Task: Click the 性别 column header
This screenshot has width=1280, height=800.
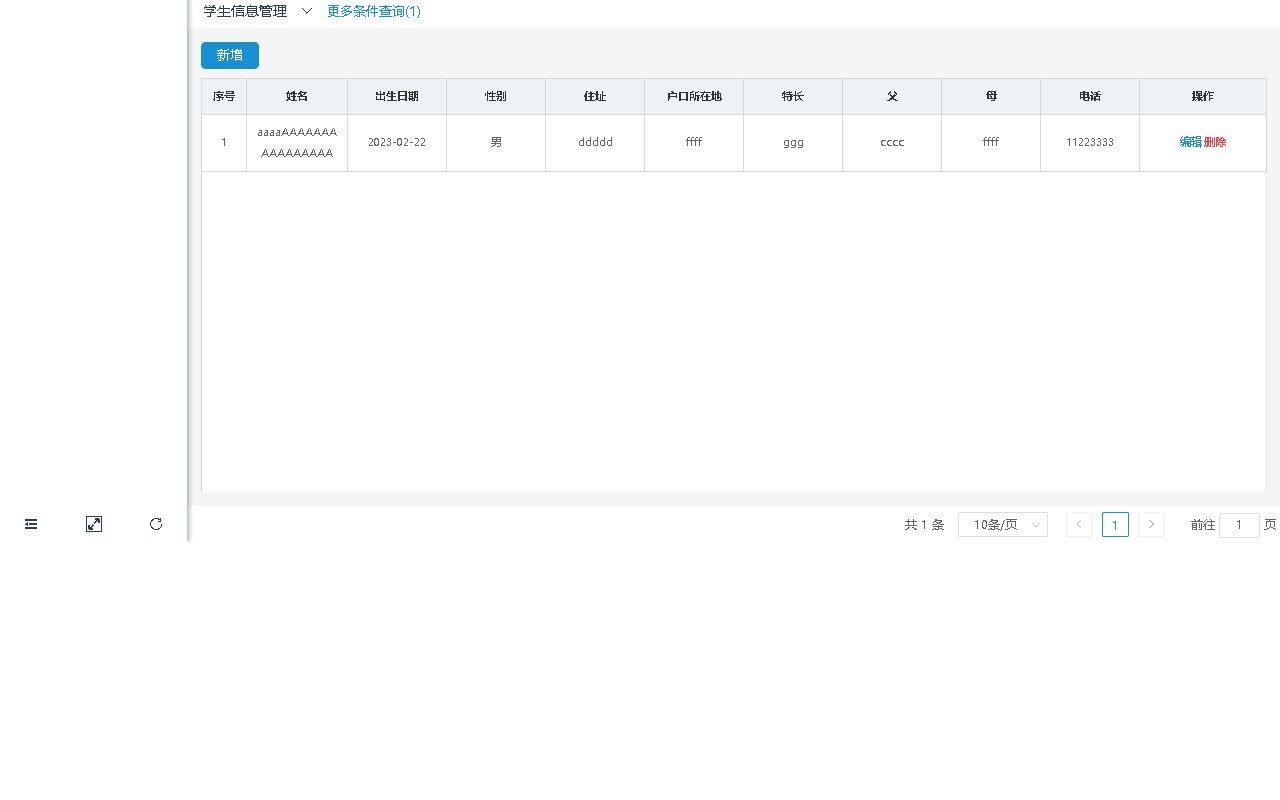Action: 496,97
